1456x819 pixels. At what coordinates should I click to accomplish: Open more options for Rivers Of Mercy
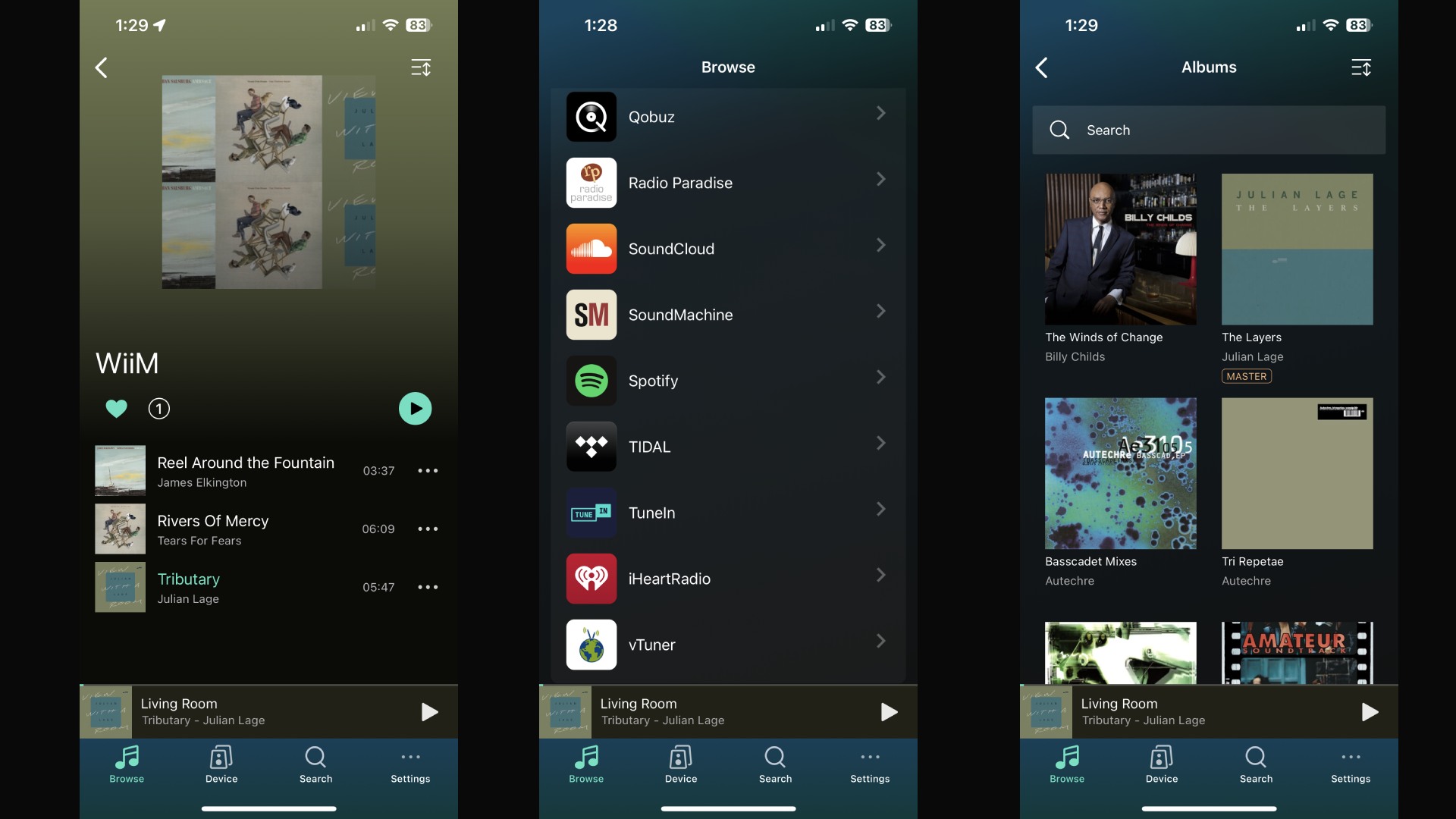pos(428,528)
